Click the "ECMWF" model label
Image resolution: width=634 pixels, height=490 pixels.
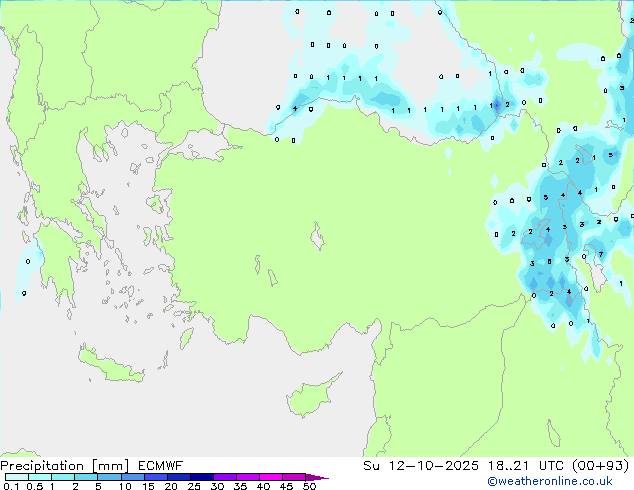click(160, 466)
